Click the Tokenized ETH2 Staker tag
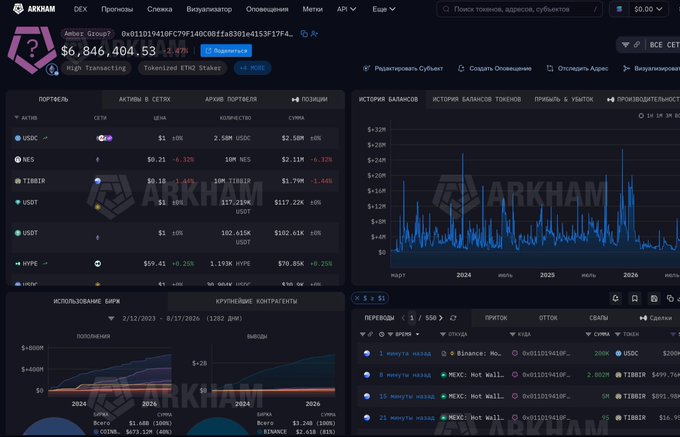This screenshot has height=437, width=680. point(182,68)
